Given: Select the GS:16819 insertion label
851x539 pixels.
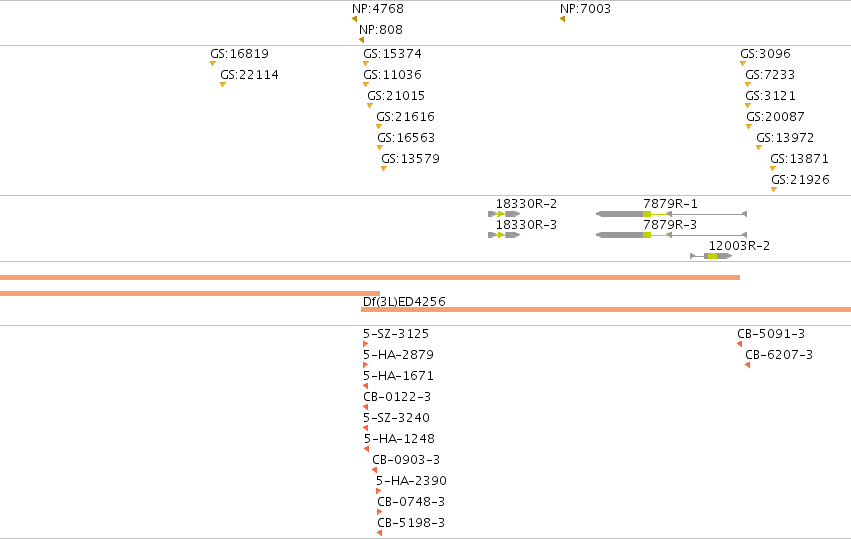Looking at the screenshot, I should coord(239,54).
